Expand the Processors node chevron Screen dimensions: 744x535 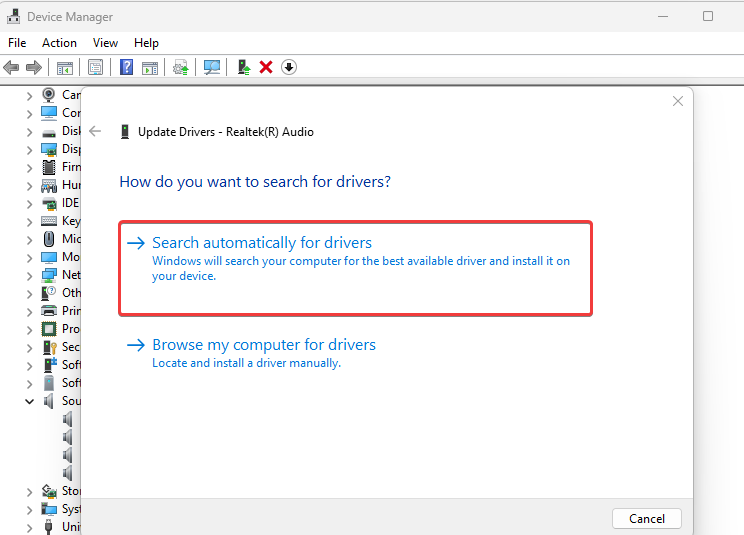point(29,330)
